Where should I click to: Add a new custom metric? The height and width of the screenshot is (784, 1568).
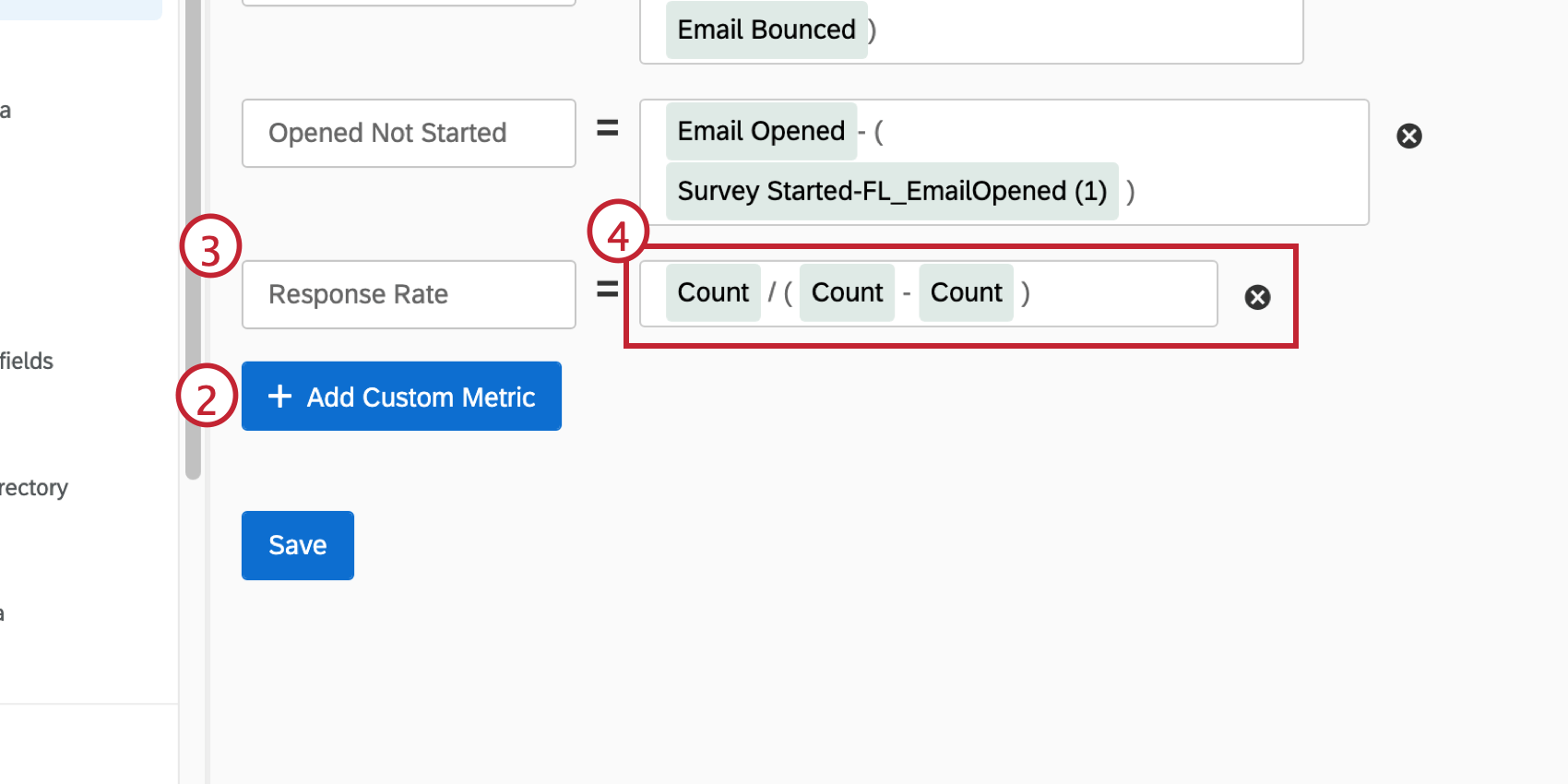click(401, 396)
